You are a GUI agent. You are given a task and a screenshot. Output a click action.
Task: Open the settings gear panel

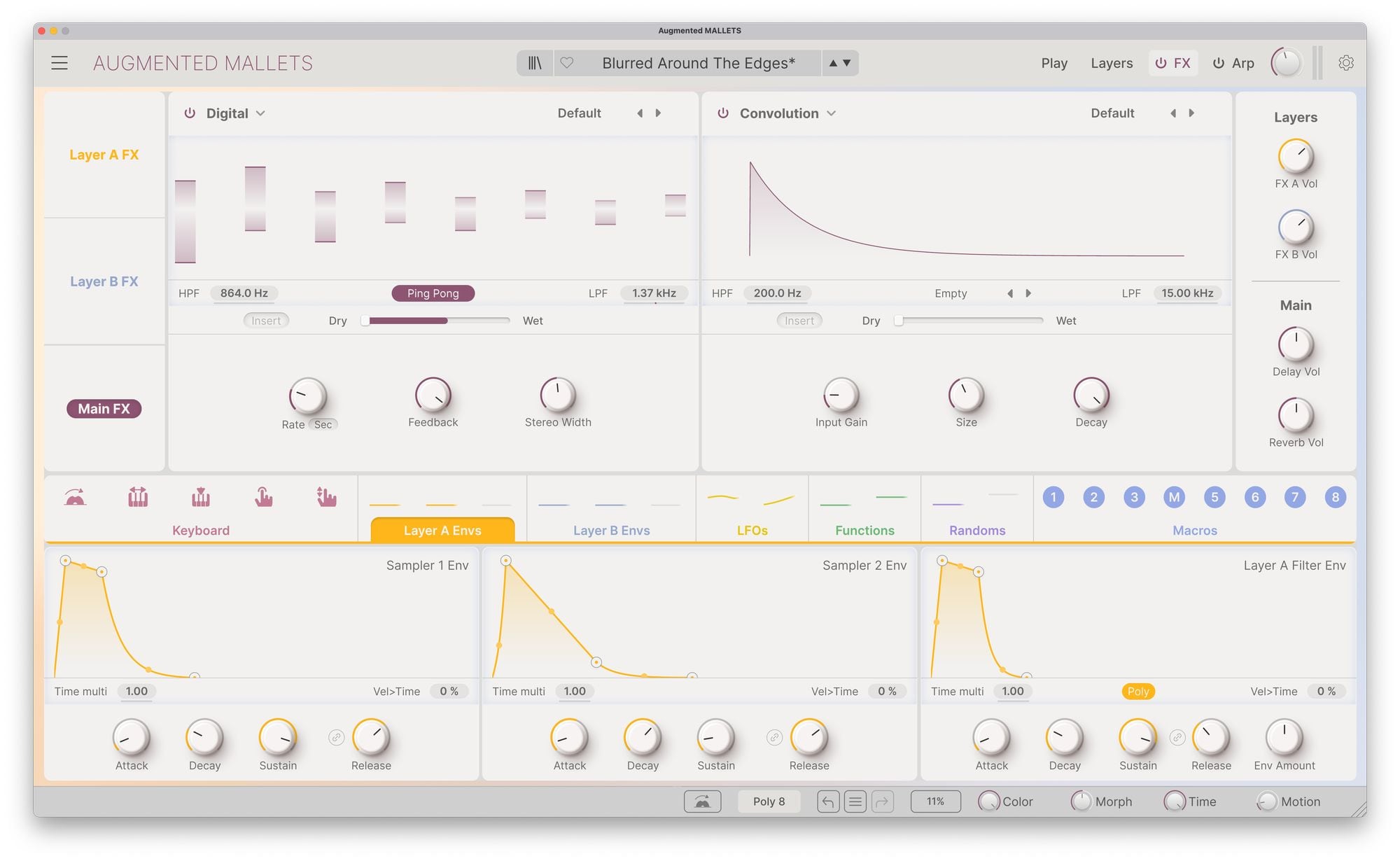point(1345,63)
